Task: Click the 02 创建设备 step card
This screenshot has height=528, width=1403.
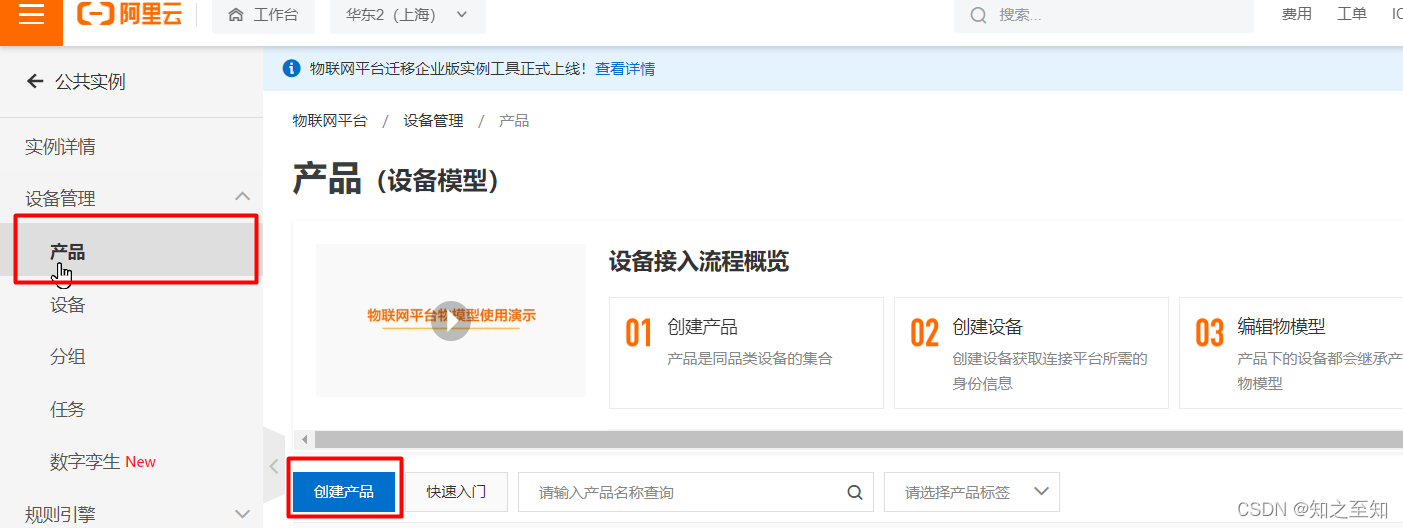Action: [1031, 352]
